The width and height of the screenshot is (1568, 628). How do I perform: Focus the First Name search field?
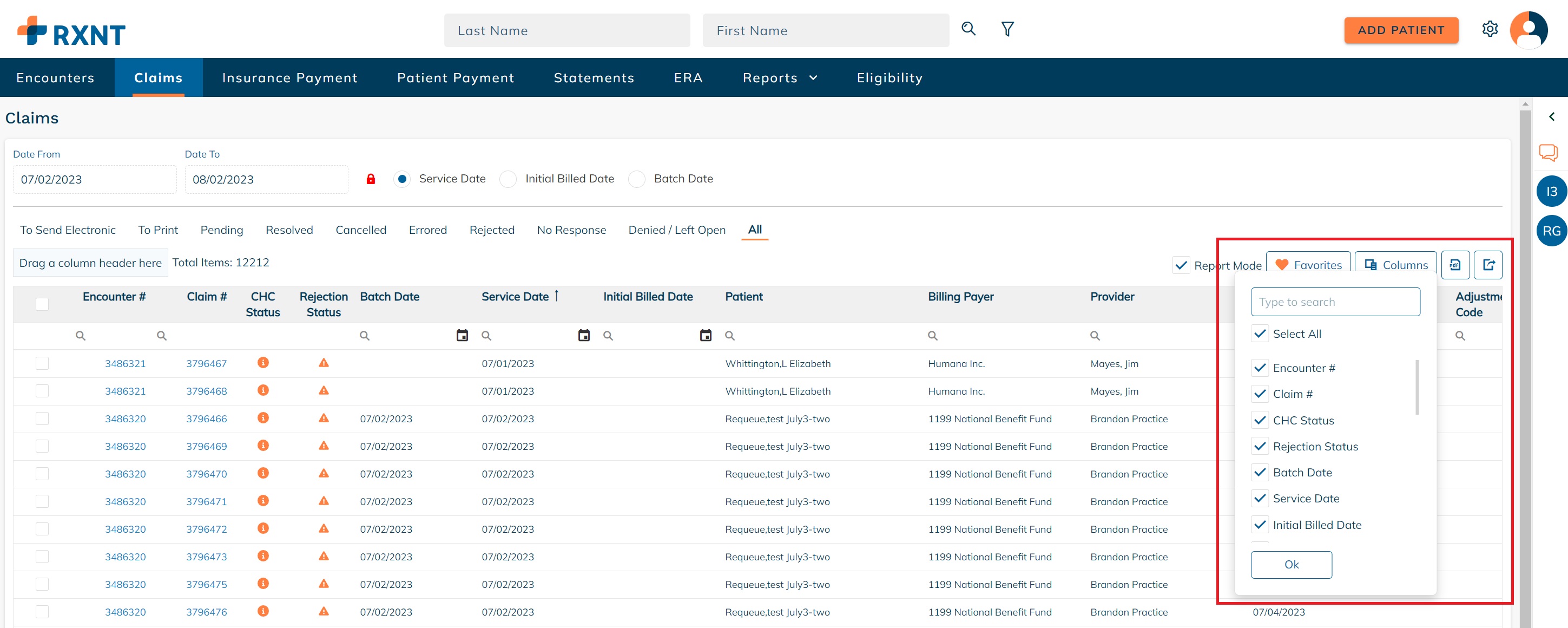(826, 30)
